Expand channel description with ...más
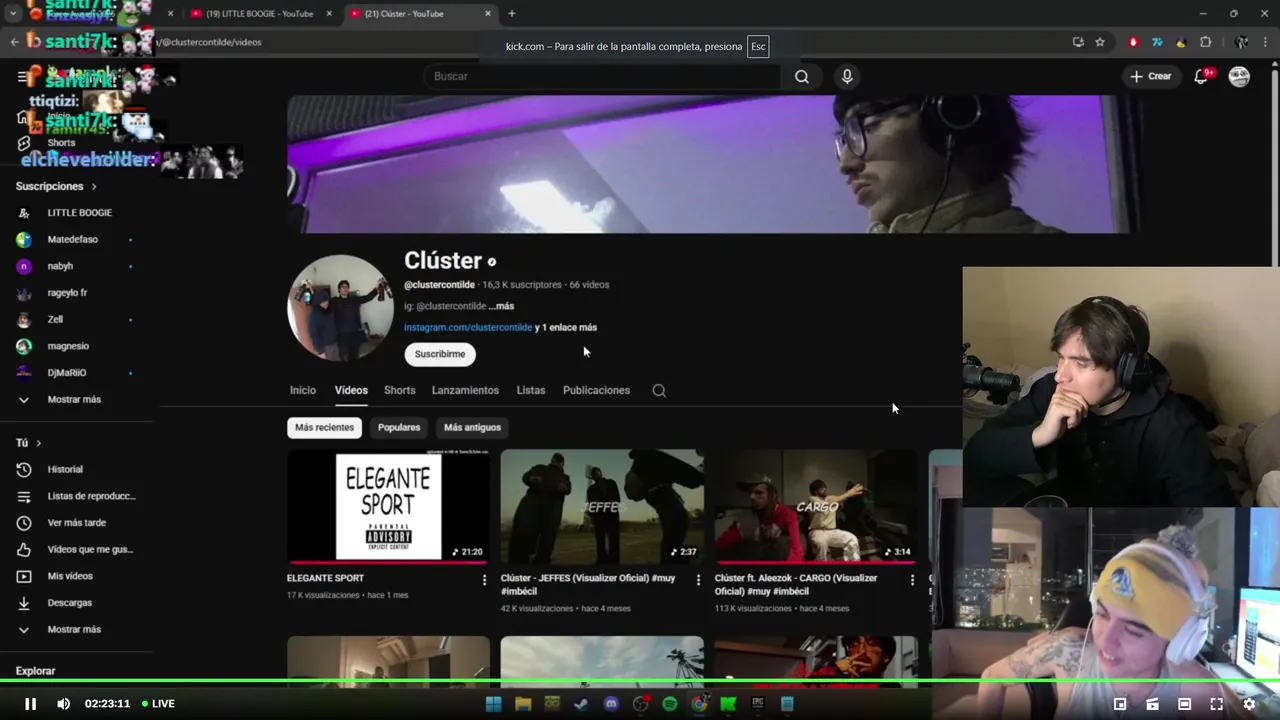This screenshot has width=1280, height=720. click(x=501, y=306)
